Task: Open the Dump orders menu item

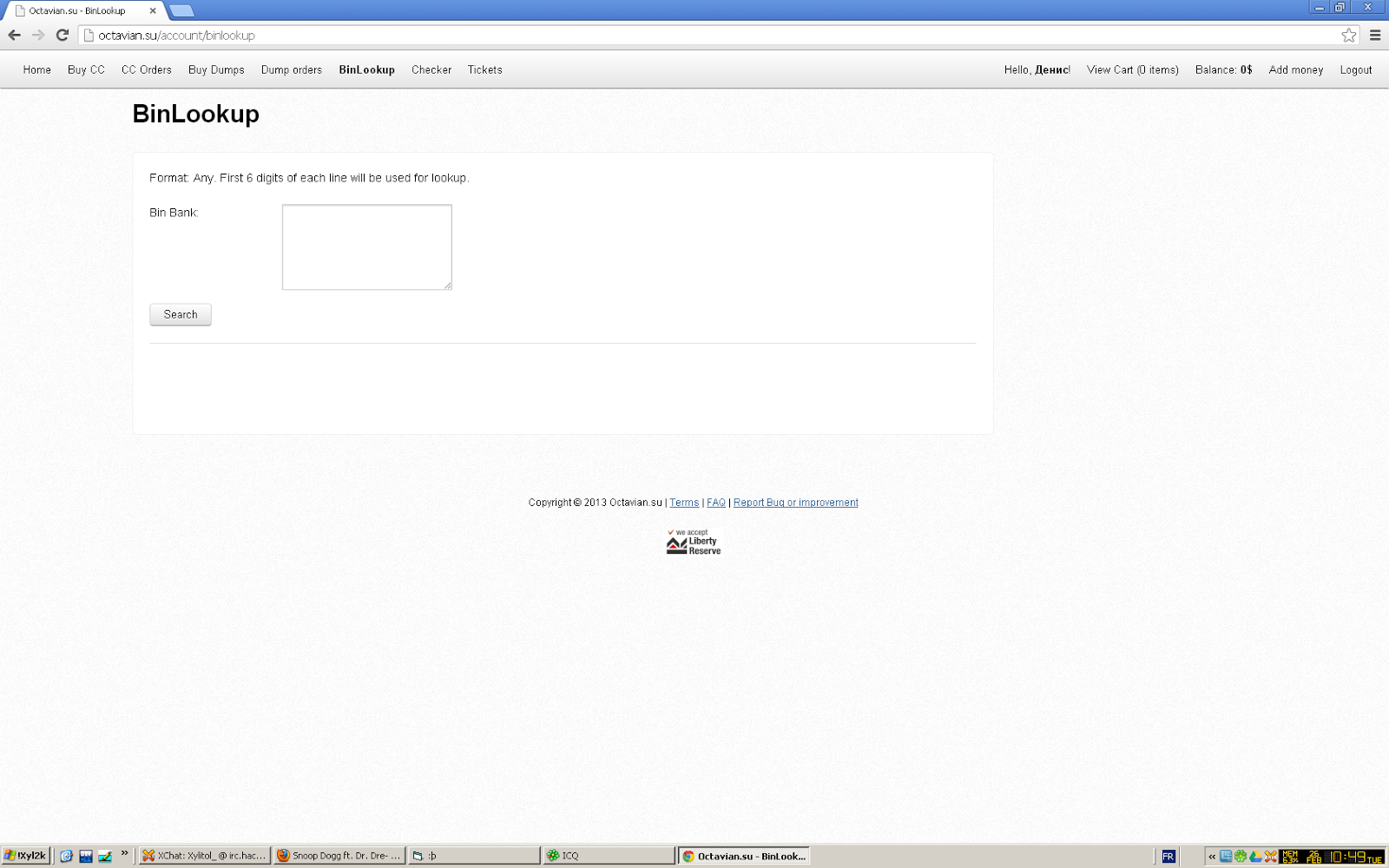Action: click(292, 70)
